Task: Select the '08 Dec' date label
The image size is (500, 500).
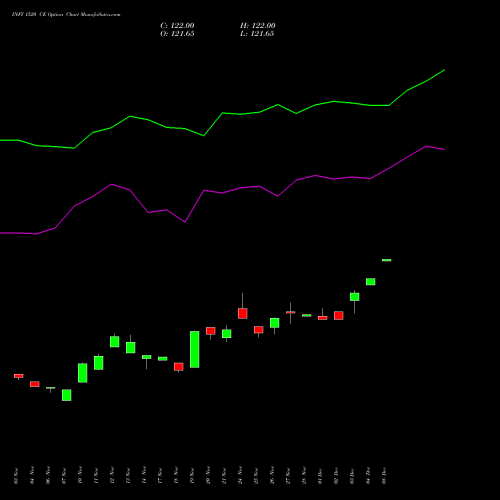Action: tap(384, 476)
